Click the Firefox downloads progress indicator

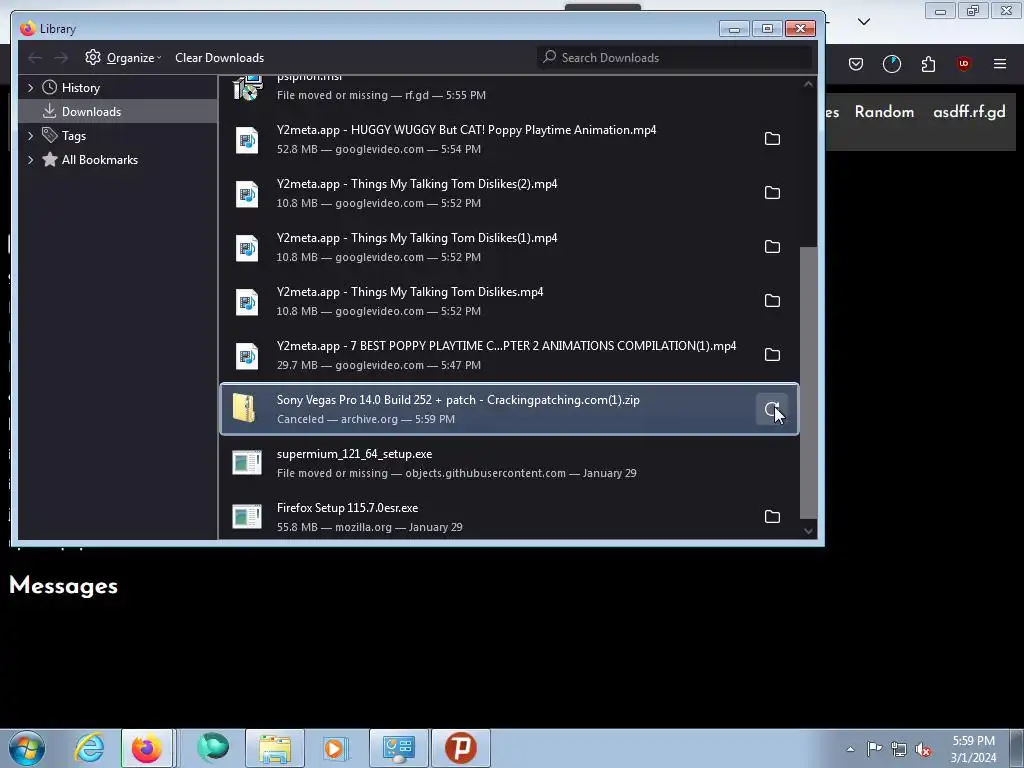click(891, 64)
